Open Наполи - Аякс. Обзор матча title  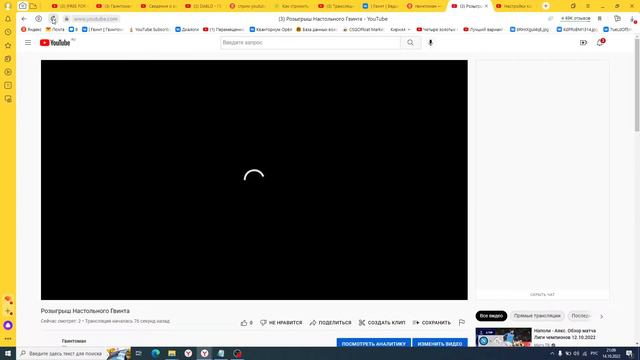click(565, 334)
